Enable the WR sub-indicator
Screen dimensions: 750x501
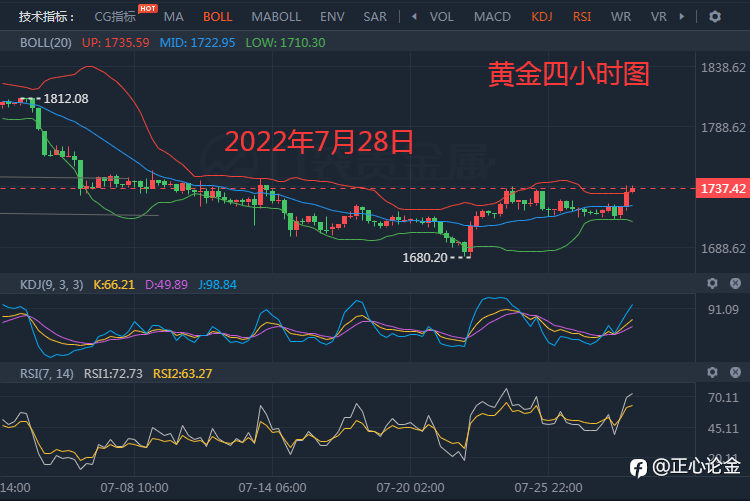coord(620,17)
